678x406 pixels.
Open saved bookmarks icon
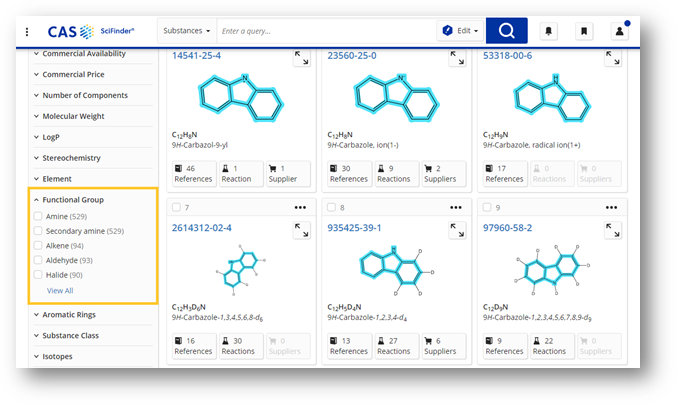(584, 31)
